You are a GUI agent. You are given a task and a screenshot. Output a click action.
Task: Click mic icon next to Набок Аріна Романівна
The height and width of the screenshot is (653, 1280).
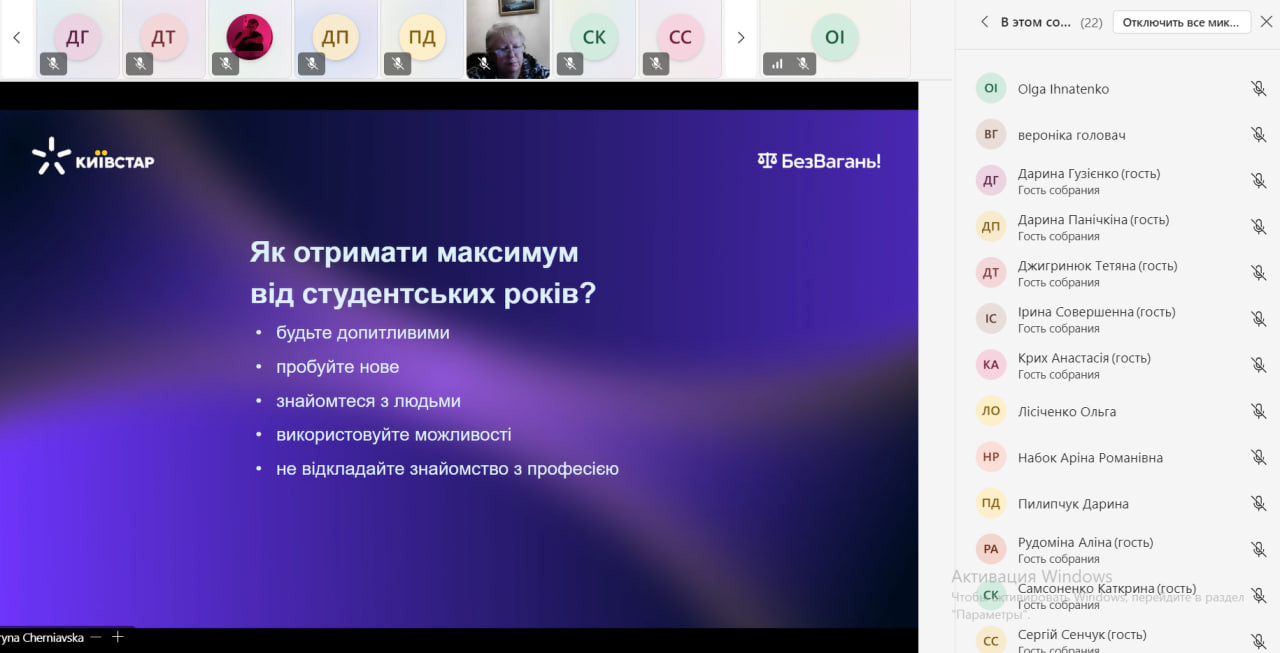(x=1258, y=457)
